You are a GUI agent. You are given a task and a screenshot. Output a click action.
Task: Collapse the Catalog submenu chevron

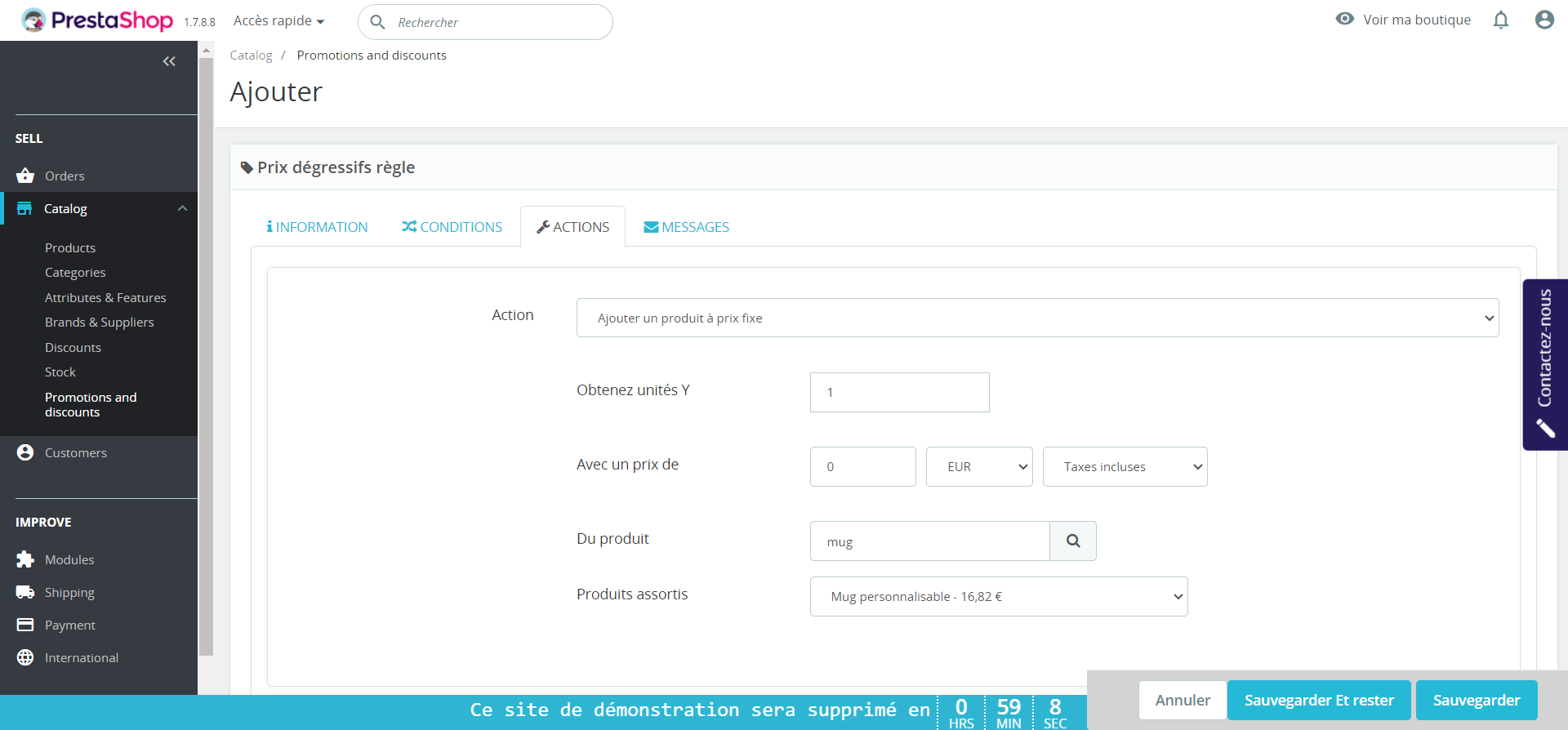pyautogui.click(x=182, y=208)
